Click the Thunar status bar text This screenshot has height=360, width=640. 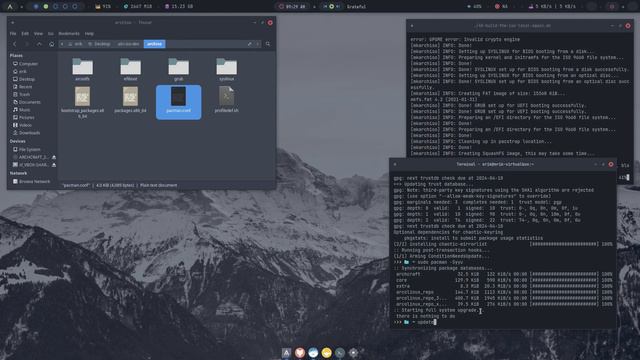pyautogui.click(x=119, y=185)
